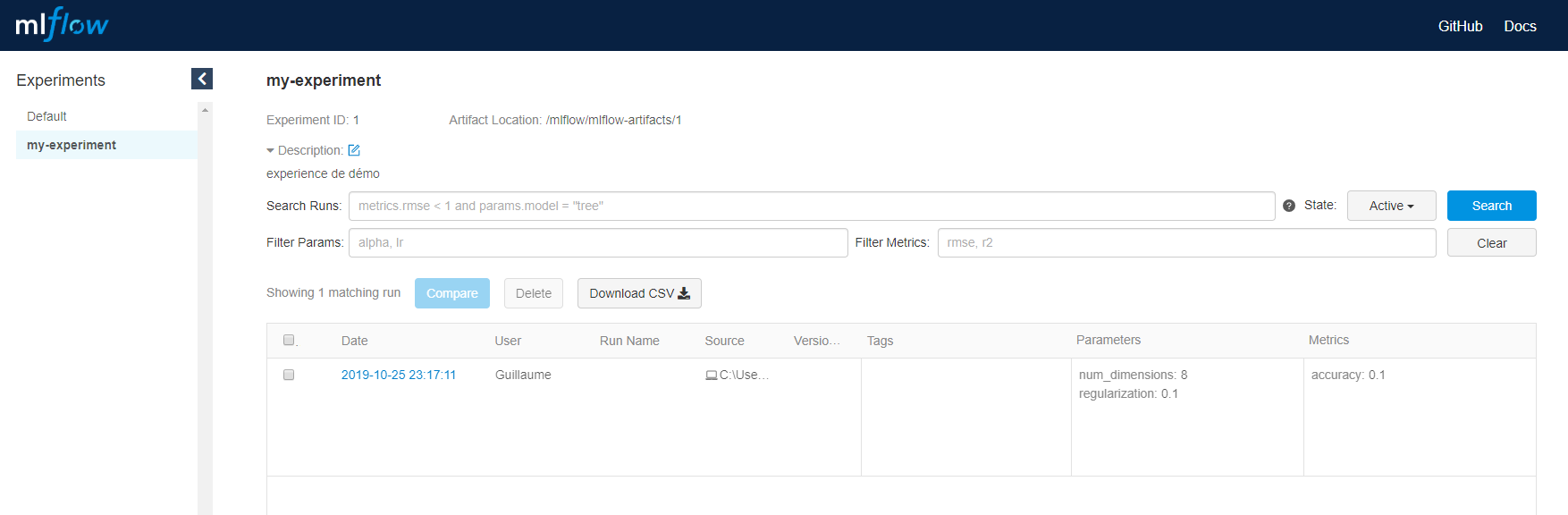
Task: Open the Docs link
Action: 1520,26
